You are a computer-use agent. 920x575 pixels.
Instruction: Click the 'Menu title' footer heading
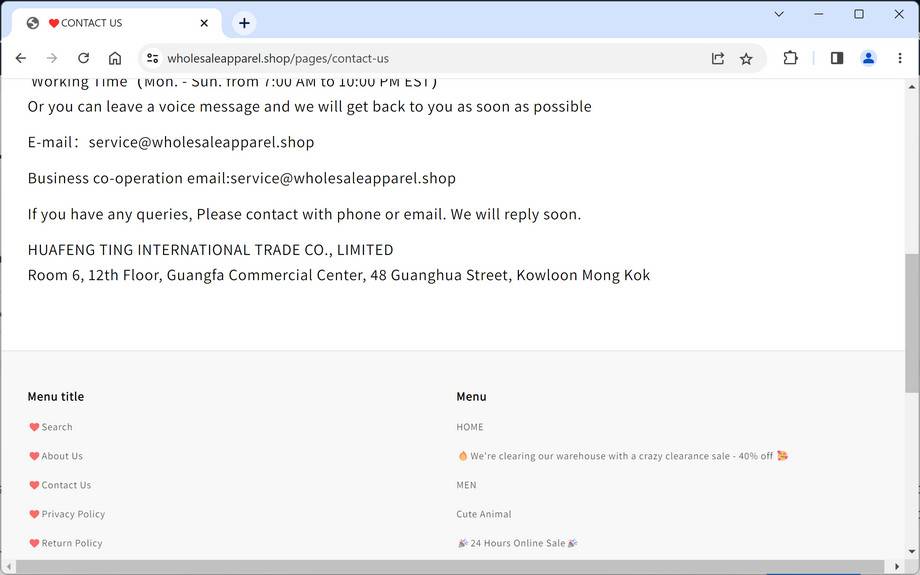point(56,397)
